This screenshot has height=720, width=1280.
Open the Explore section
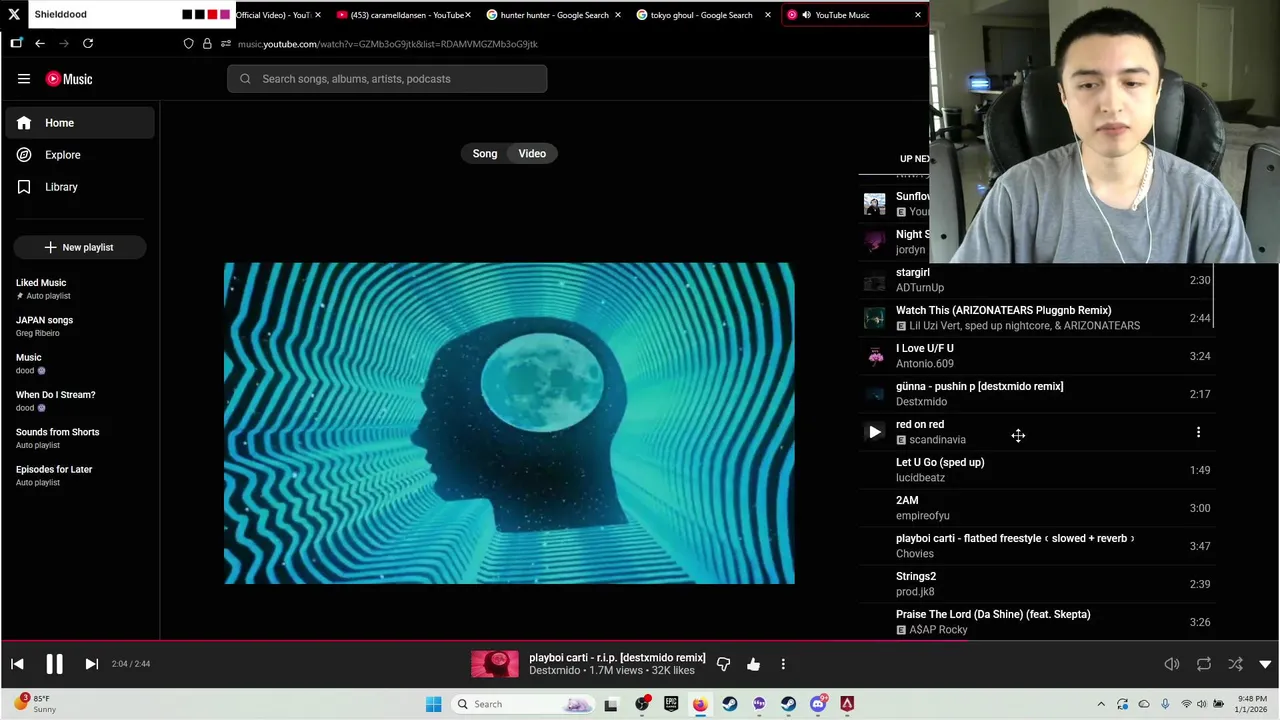pyautogui.click(x=80, y=155)
